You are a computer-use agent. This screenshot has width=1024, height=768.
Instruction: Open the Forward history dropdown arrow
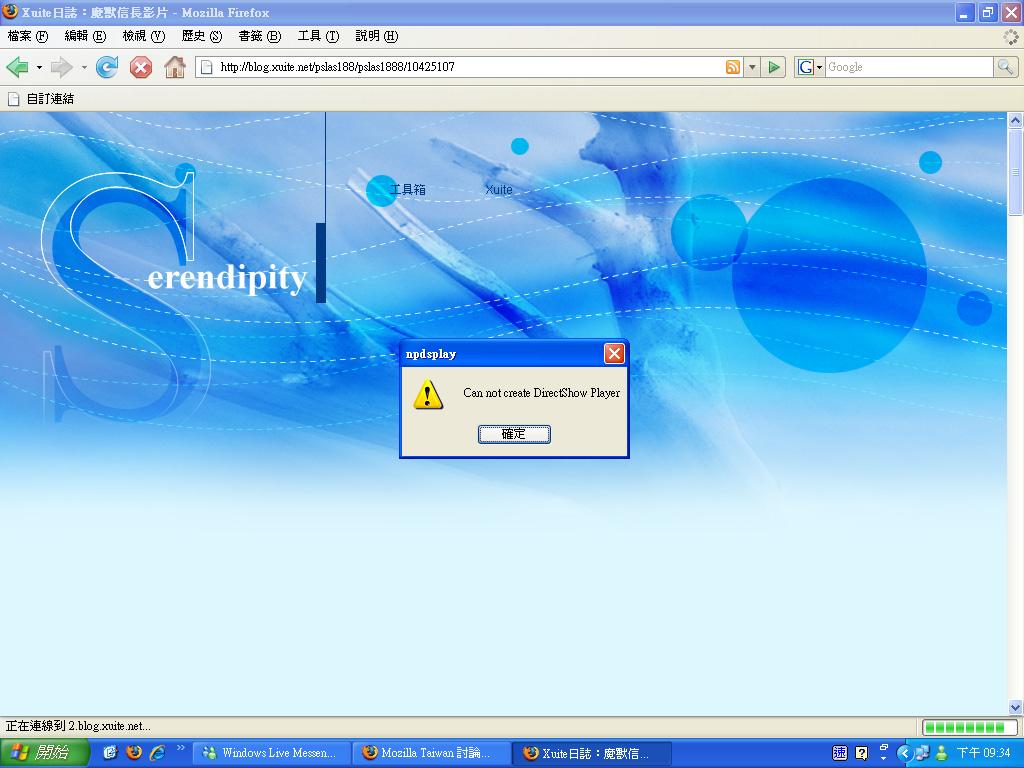pyautogui.click(x=84, y=67)
